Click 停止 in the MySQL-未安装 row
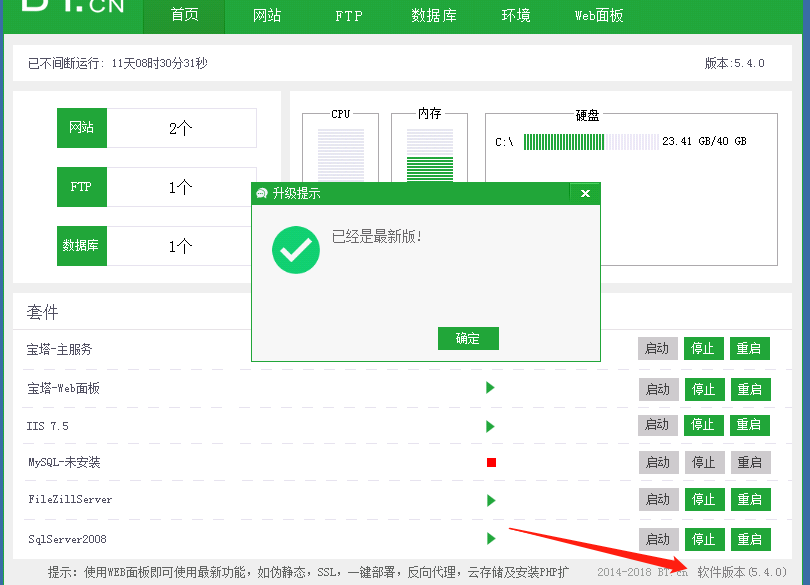 pyautogui.click(x=704, y=462)
